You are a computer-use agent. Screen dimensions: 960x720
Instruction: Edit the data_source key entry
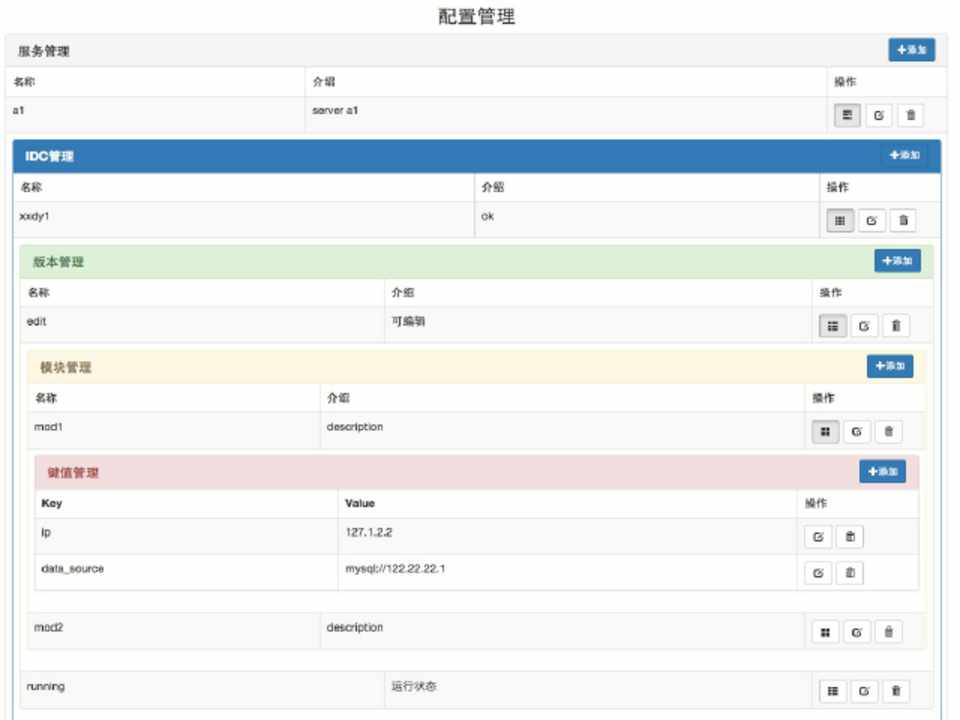click(818, 573)
